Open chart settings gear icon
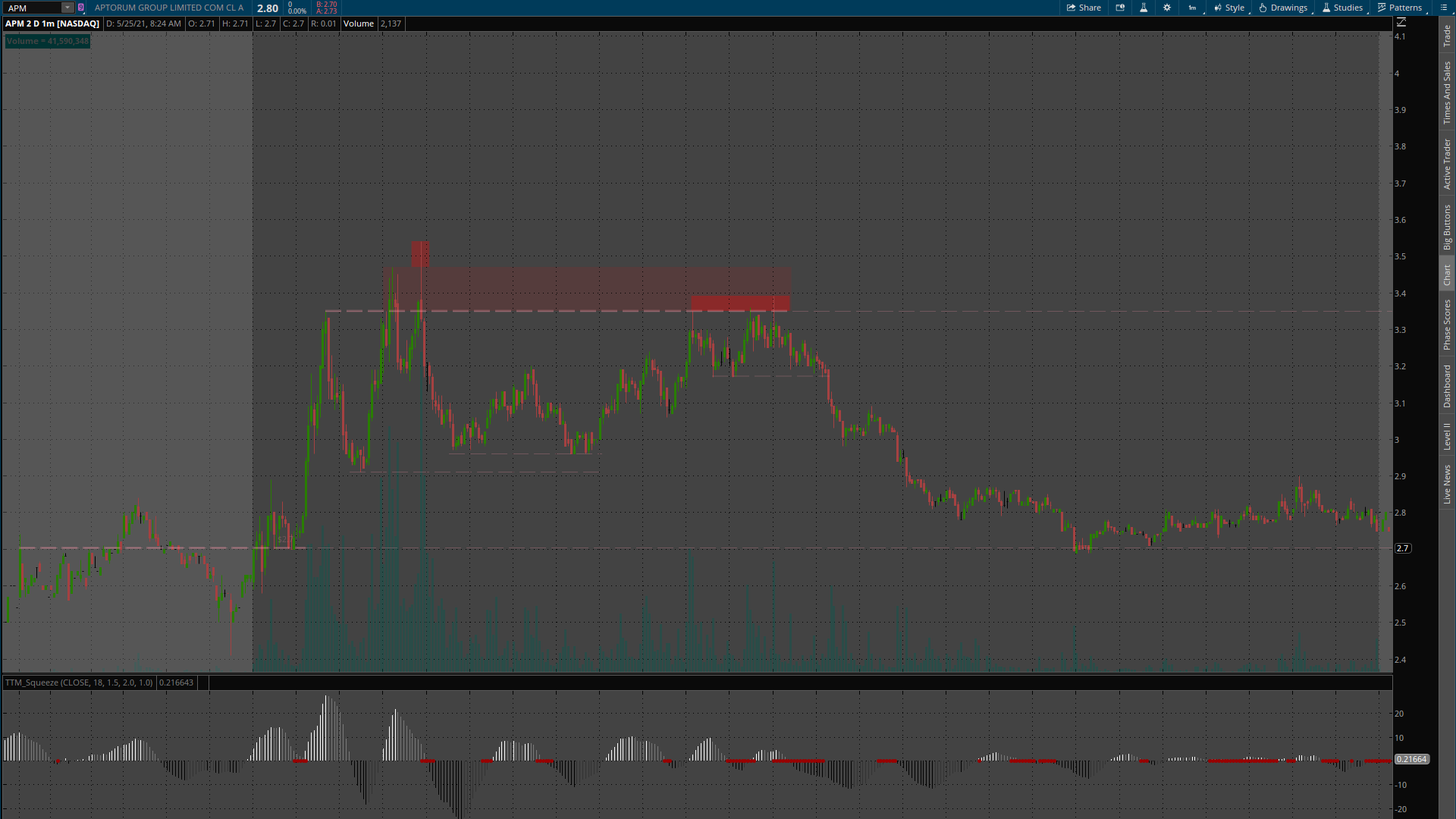This screenshot has width=1456, height=819. [x=1167, y=8]
